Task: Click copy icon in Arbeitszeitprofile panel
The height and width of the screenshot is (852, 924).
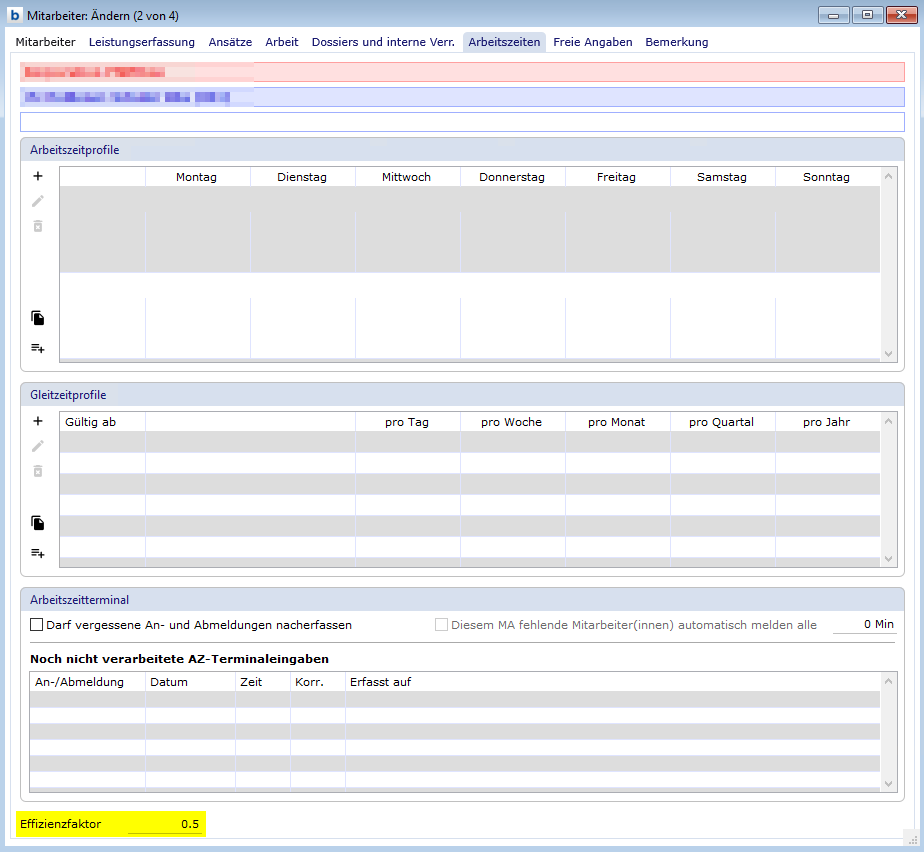Action: (38, 318)
